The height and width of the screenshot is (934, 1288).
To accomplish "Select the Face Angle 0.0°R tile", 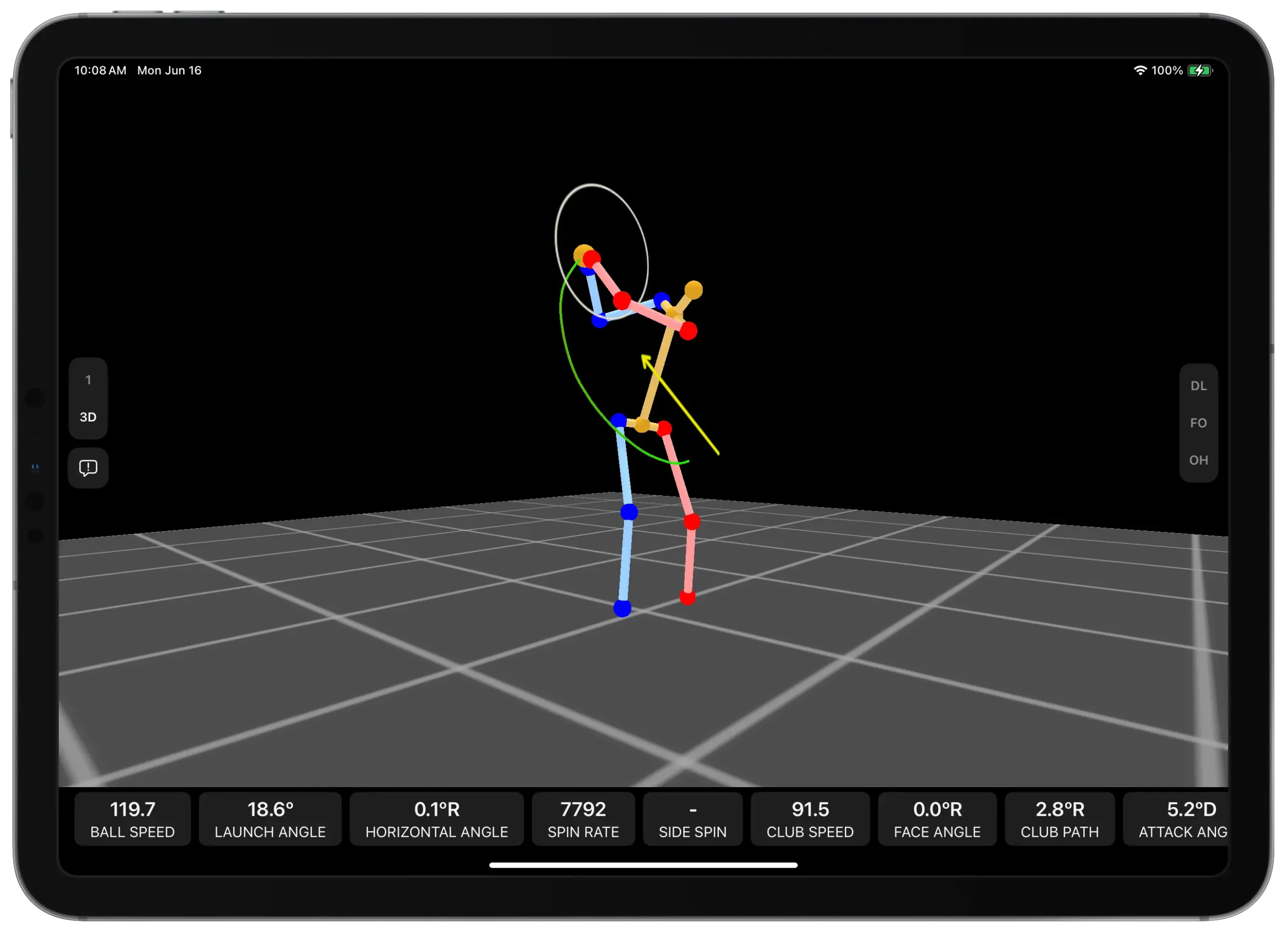I will [937, 819].
